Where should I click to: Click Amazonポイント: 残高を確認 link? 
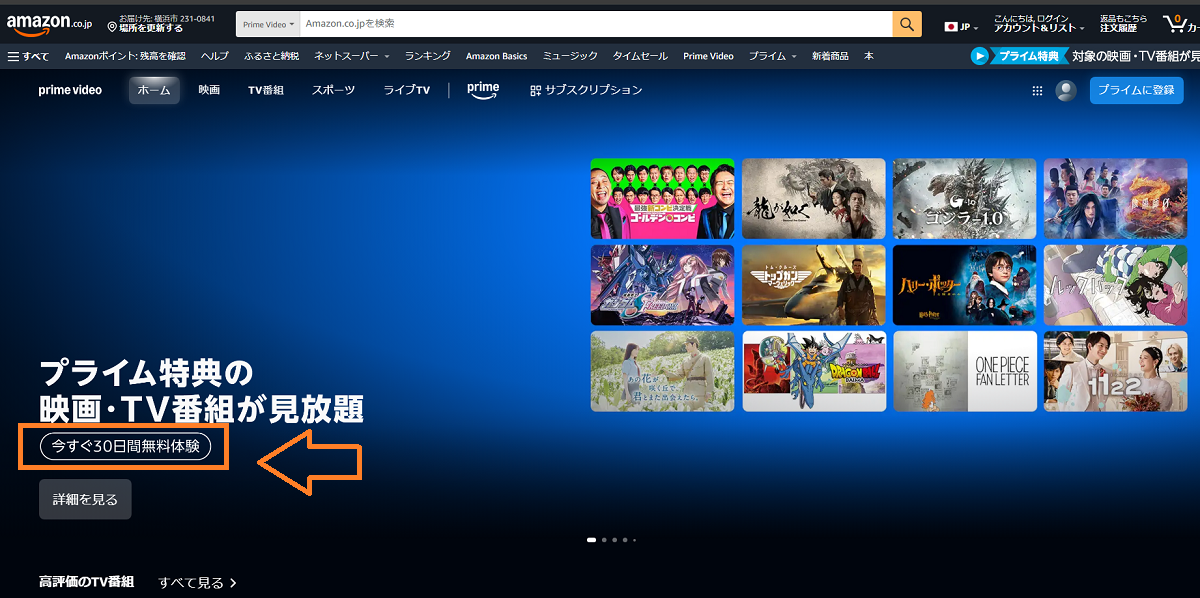pos(125,56)
